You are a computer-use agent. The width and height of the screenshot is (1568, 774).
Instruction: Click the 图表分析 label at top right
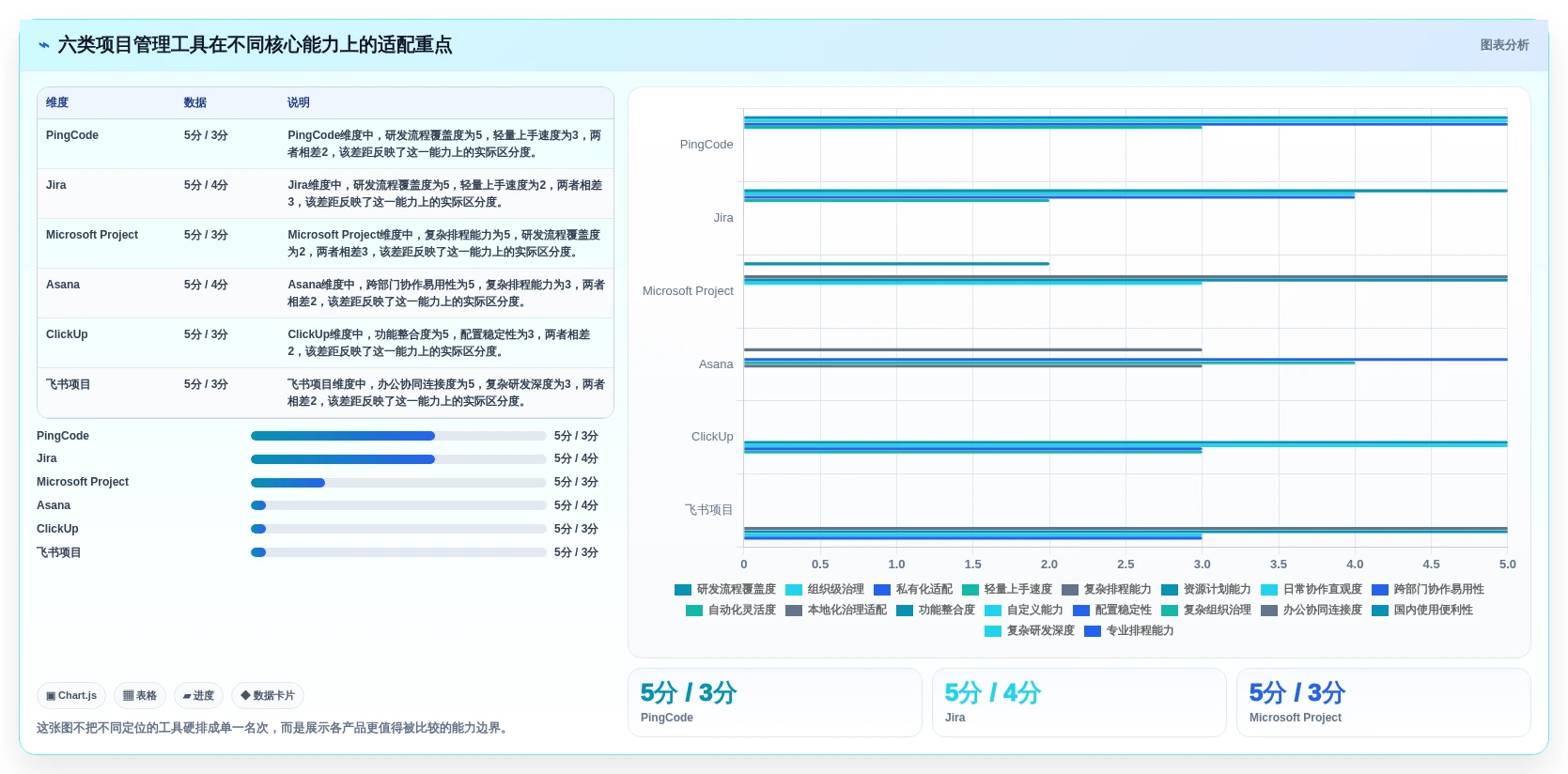point(1504,45)
